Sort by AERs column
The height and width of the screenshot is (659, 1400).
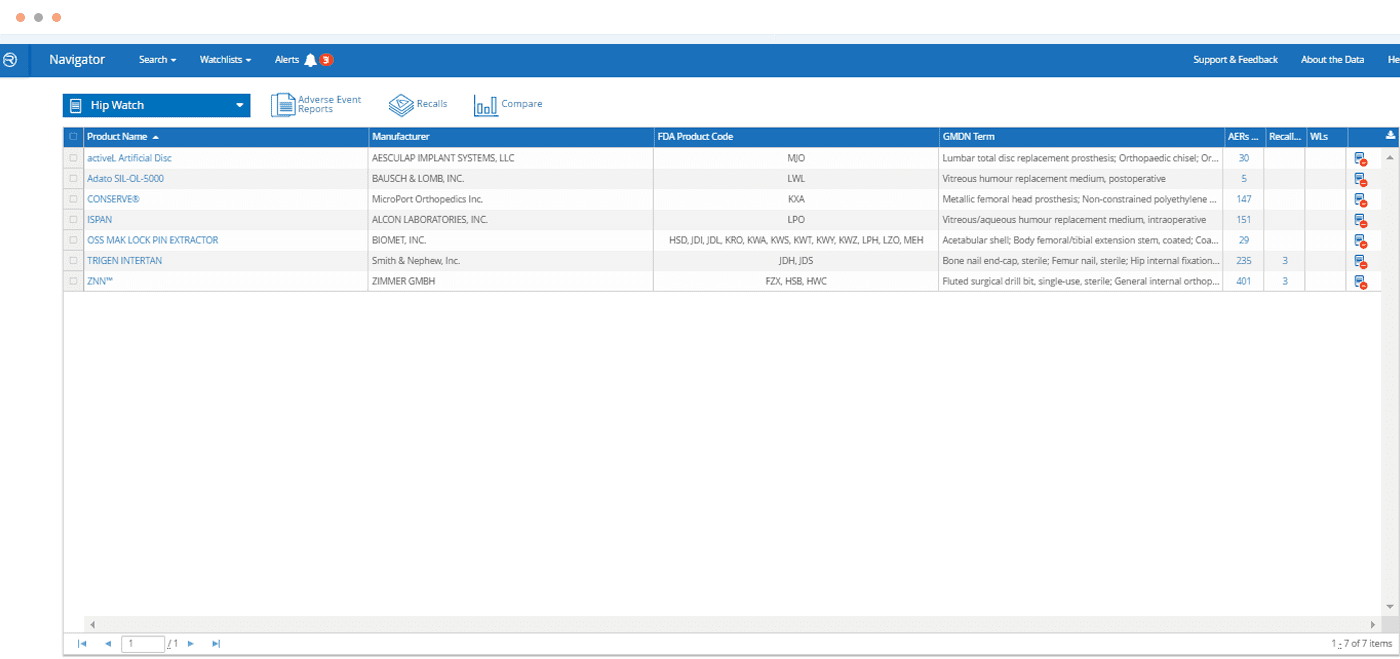pos(1243,137)
